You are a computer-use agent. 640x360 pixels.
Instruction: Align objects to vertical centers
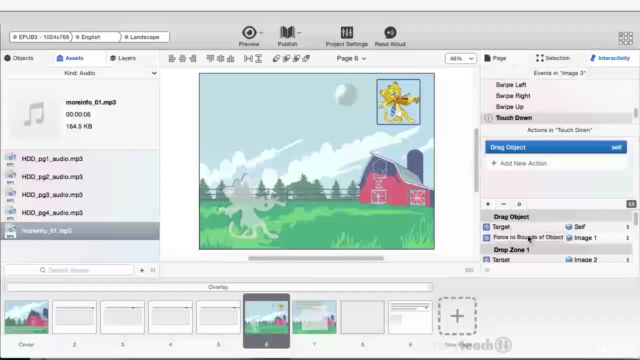click(220, 58)
